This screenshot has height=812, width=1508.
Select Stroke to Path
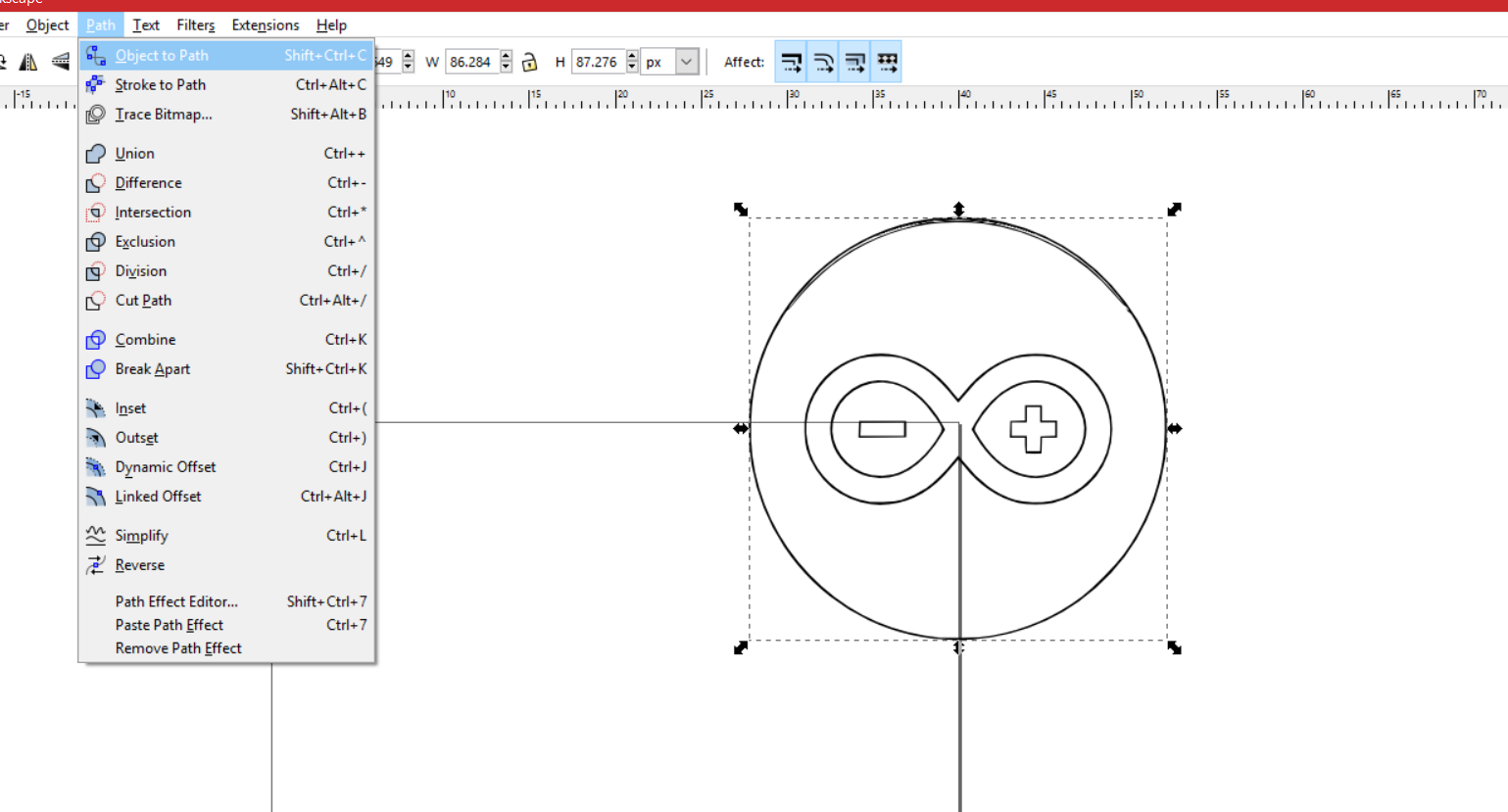(x=160, y=84)
